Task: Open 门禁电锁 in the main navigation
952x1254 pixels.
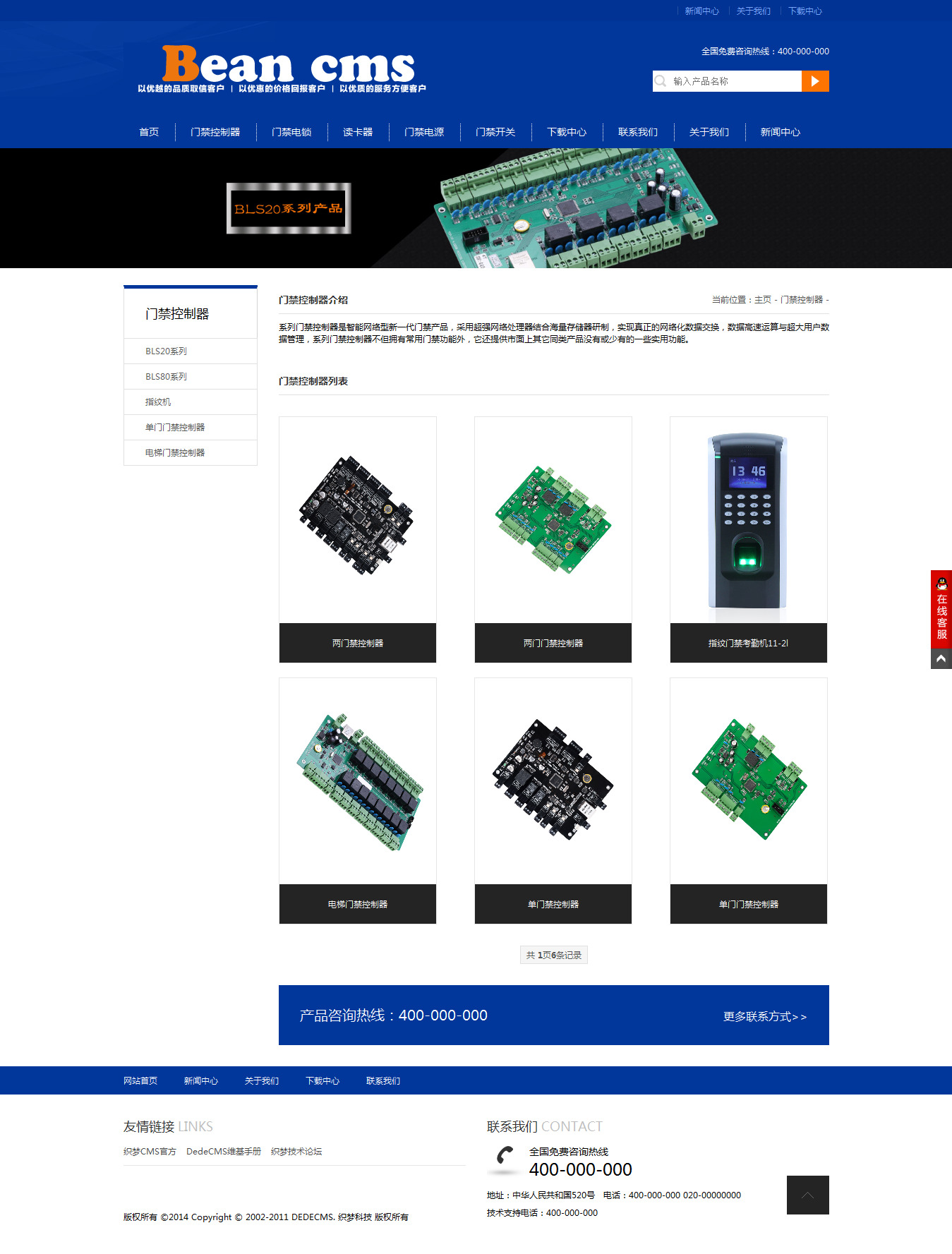Action: [291, 132]
